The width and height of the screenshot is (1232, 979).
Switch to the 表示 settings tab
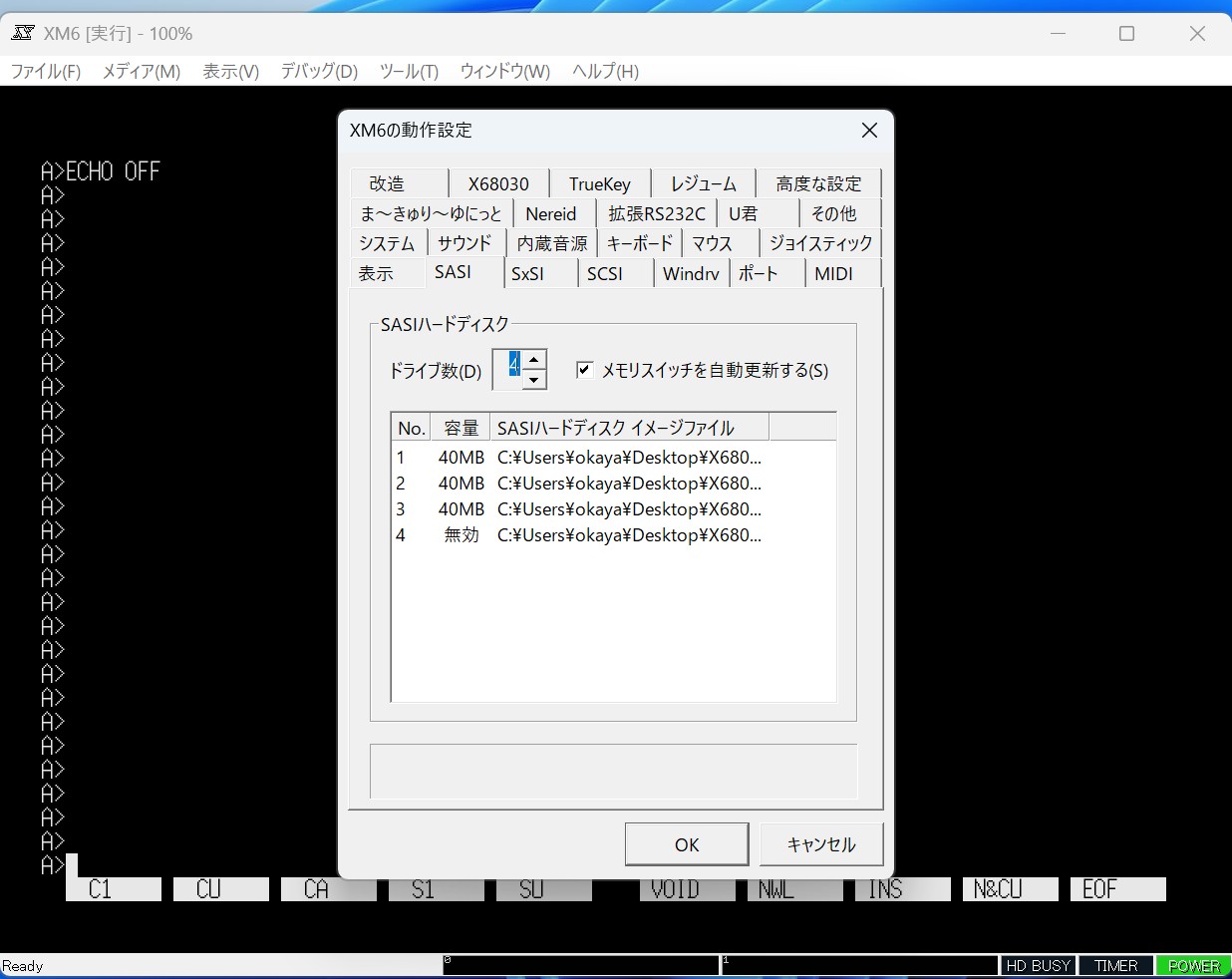388,273
